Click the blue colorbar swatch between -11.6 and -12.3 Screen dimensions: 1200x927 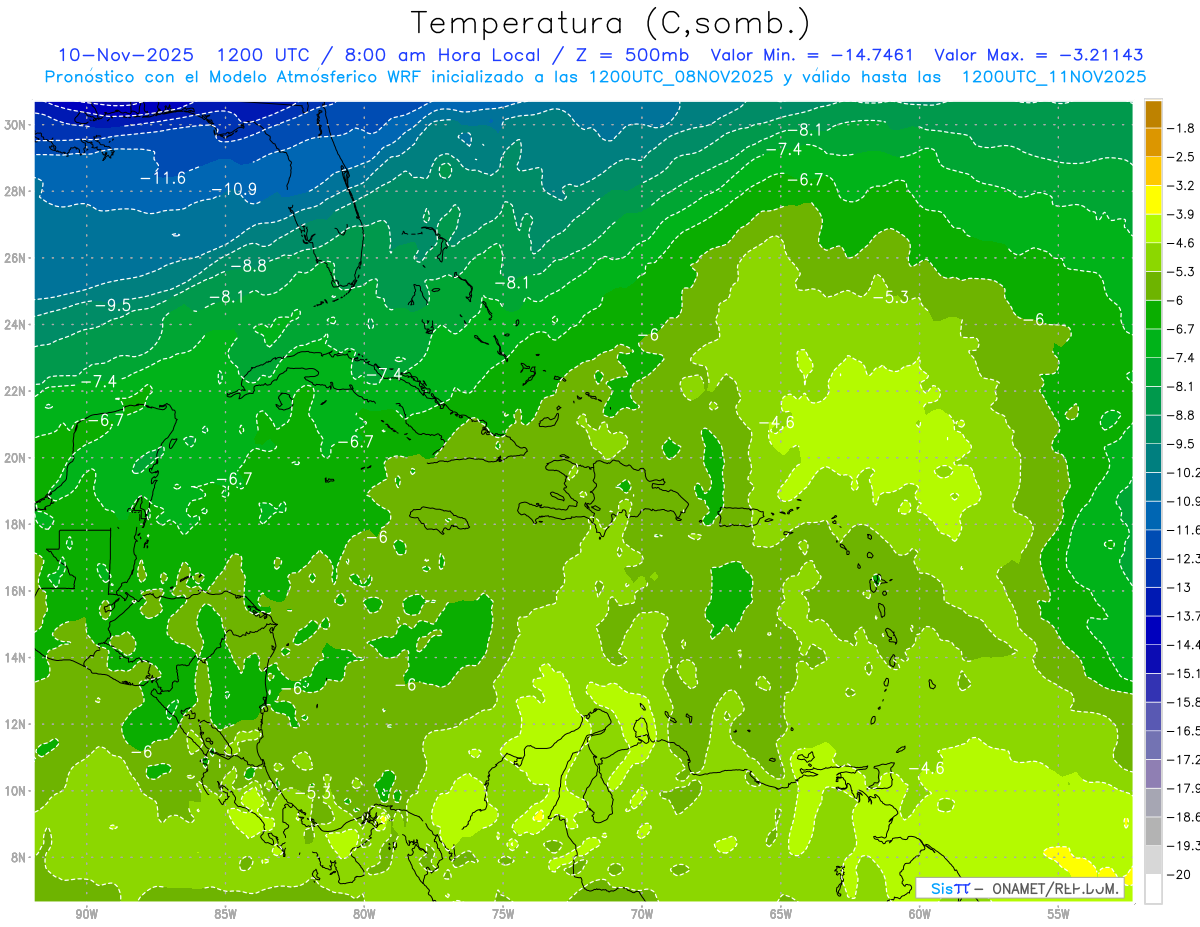click(1153, 544)
